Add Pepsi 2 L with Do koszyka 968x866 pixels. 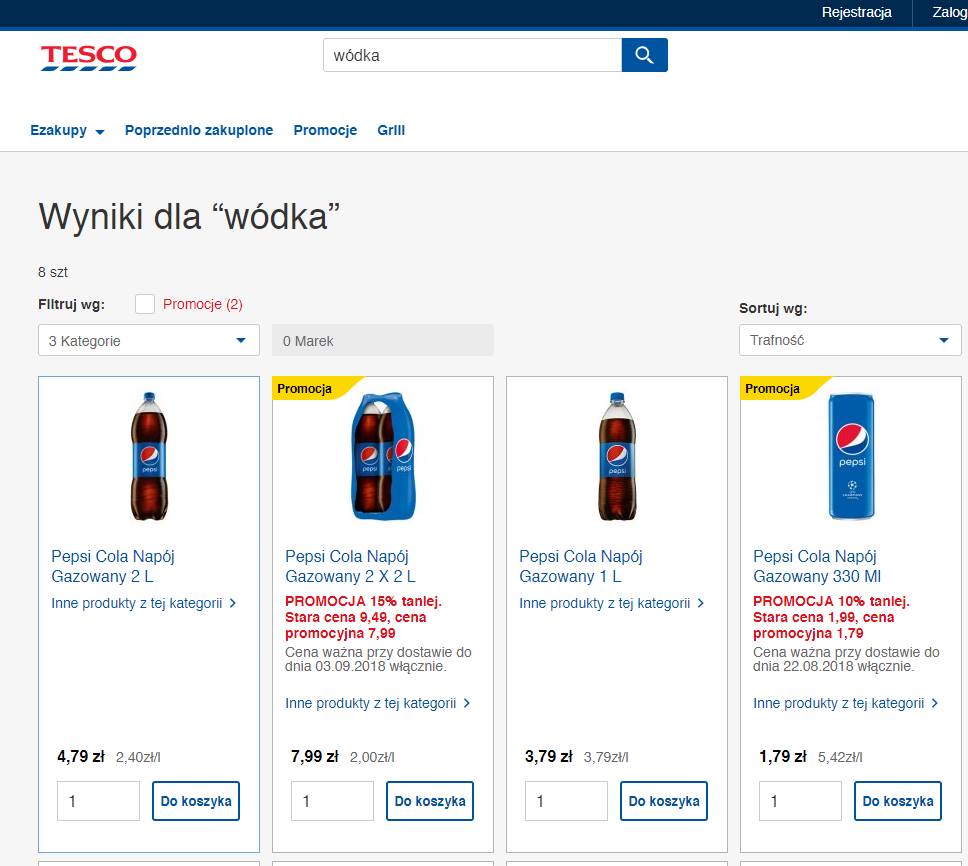click(196, 801)
